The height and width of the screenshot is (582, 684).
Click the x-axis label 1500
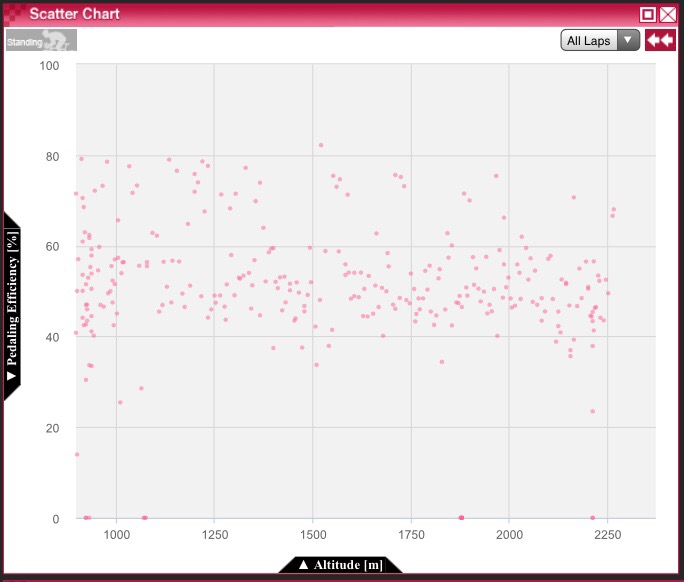[313, 535]
